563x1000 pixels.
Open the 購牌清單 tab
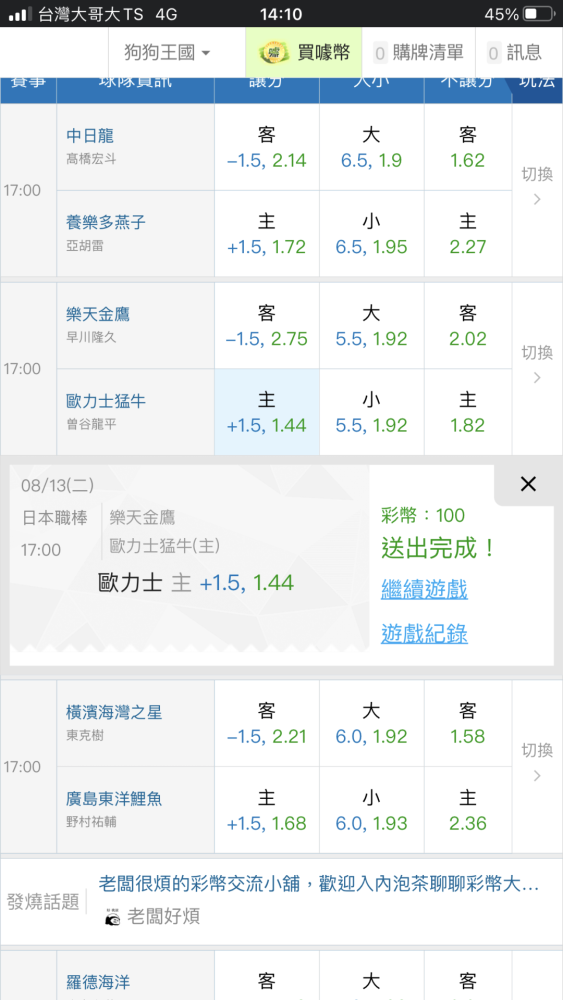419,52
